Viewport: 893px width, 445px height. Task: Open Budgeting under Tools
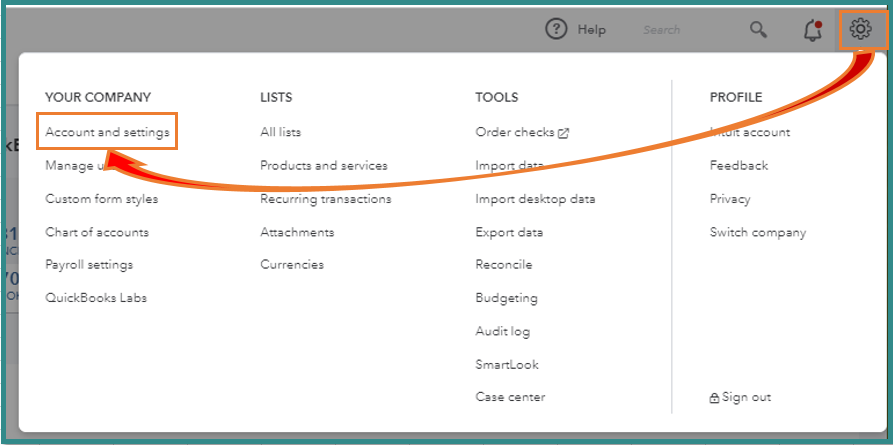coord(506,298)
